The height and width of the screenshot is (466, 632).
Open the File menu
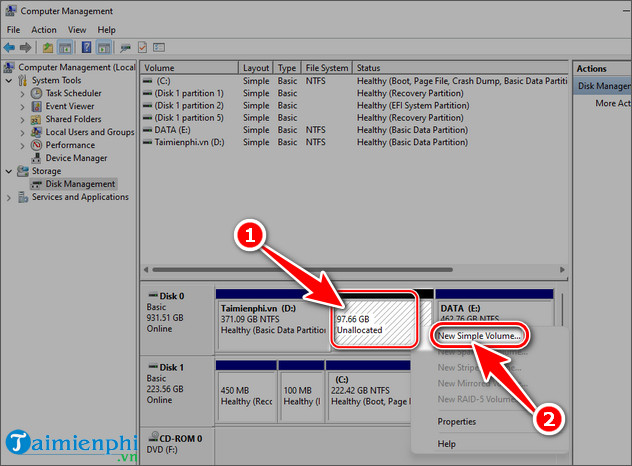(x=13, y=30)
